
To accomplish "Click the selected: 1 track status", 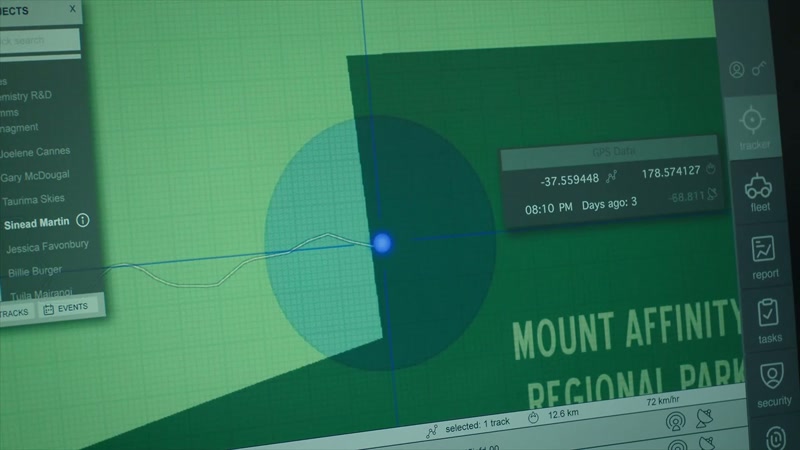I will tap(478, 424).
